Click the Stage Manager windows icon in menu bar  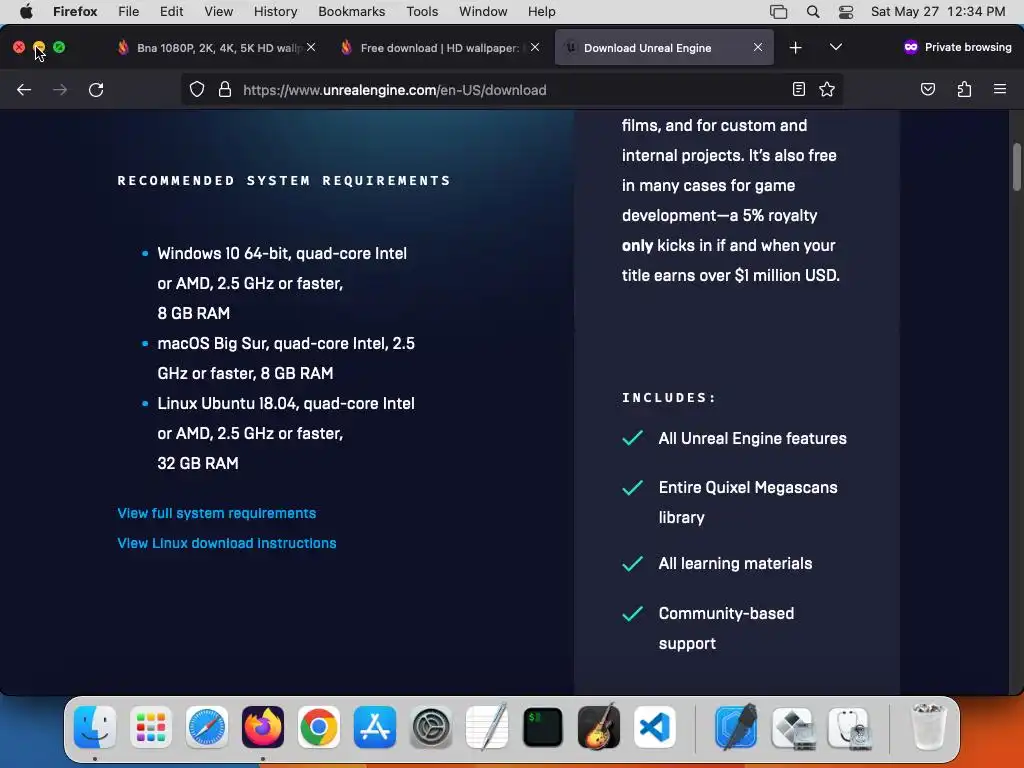coord(778,11)
